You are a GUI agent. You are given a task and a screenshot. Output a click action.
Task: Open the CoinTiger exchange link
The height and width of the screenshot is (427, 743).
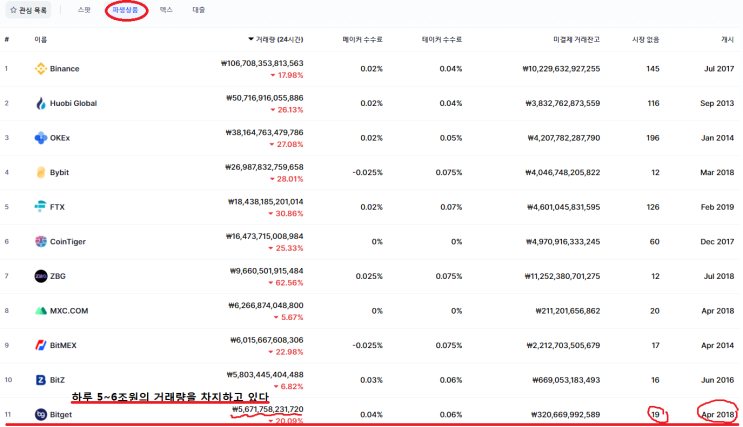tap(68, 242)
